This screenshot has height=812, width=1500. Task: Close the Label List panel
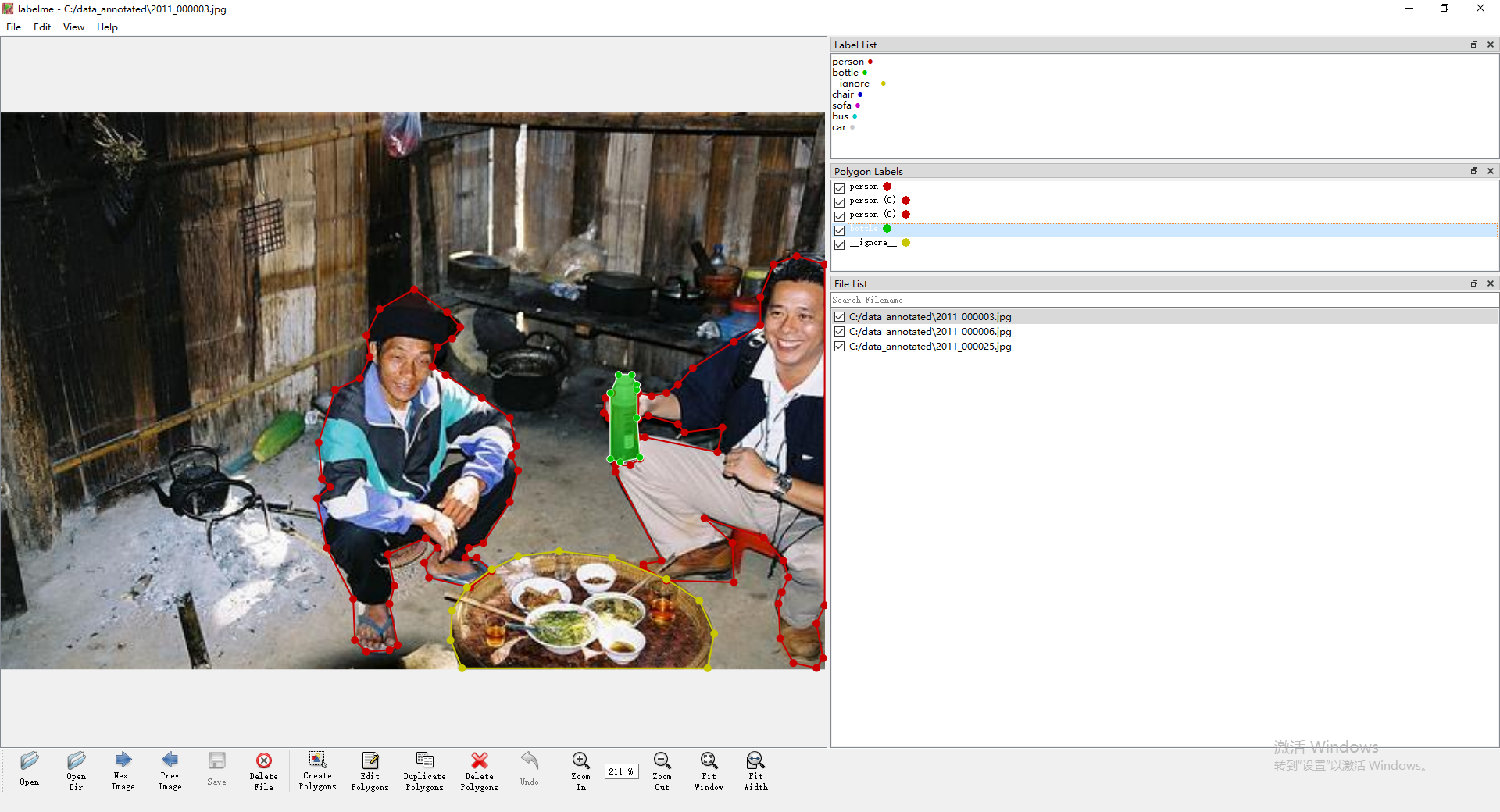(1491, 45)
